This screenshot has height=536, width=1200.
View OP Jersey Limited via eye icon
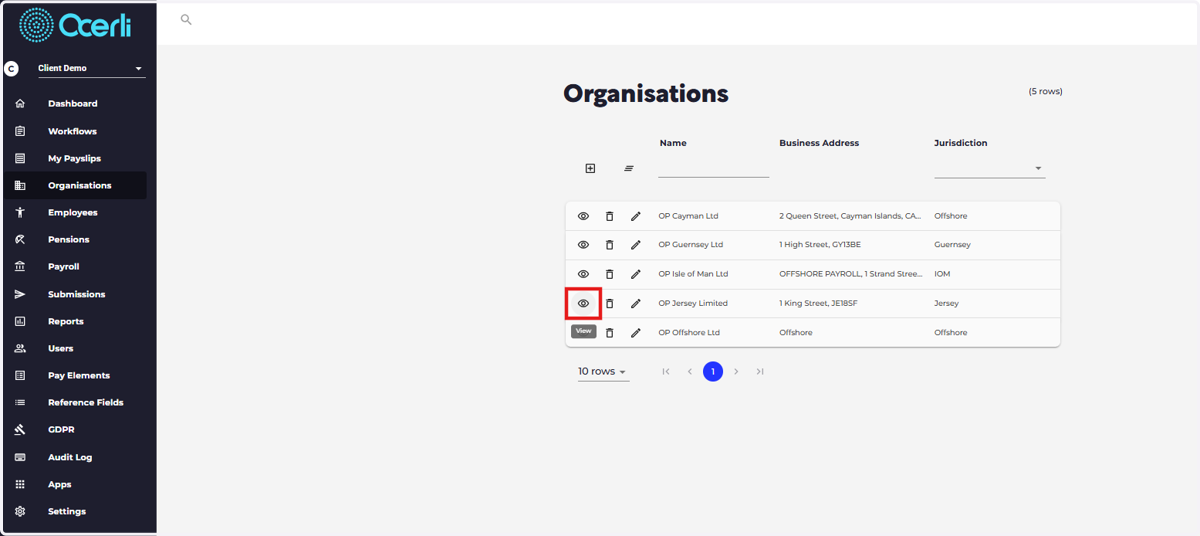[583, 303]
